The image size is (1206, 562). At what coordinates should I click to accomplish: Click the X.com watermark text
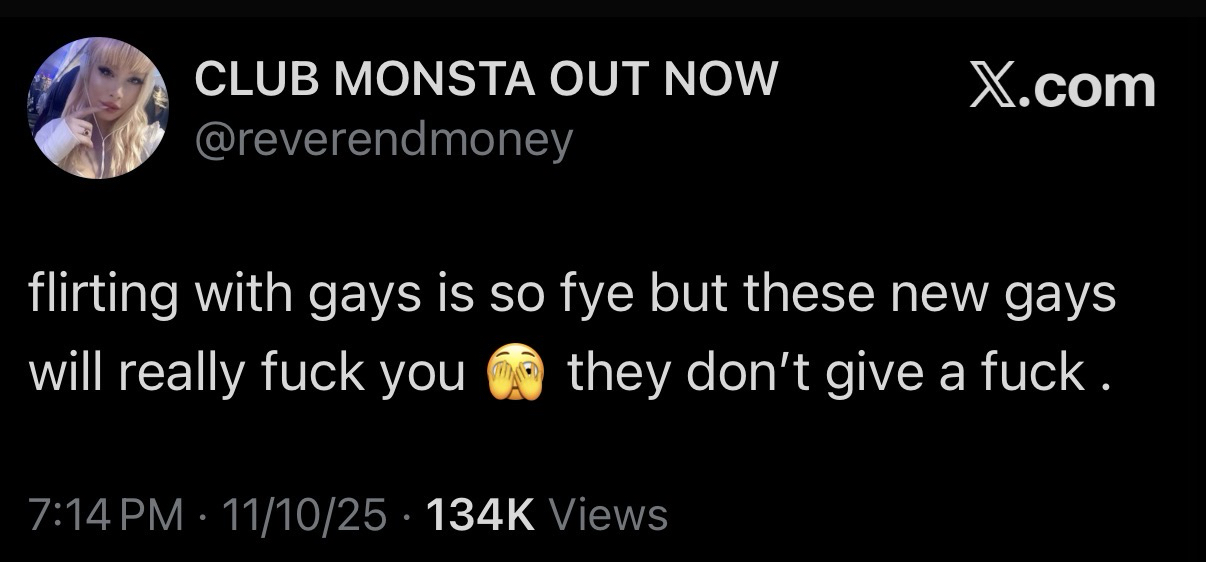[1063, 87]
